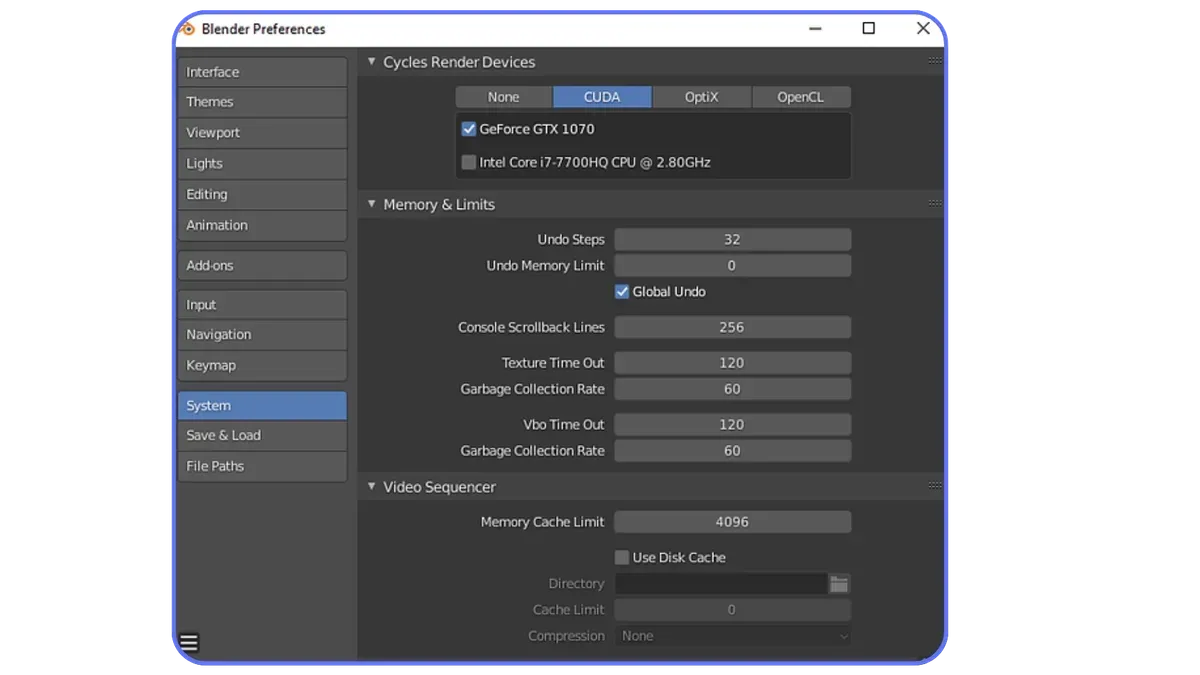
Task: Collapse the Cycles Render Devices panel
Action: pyautogui.click(x=372, y=62)
